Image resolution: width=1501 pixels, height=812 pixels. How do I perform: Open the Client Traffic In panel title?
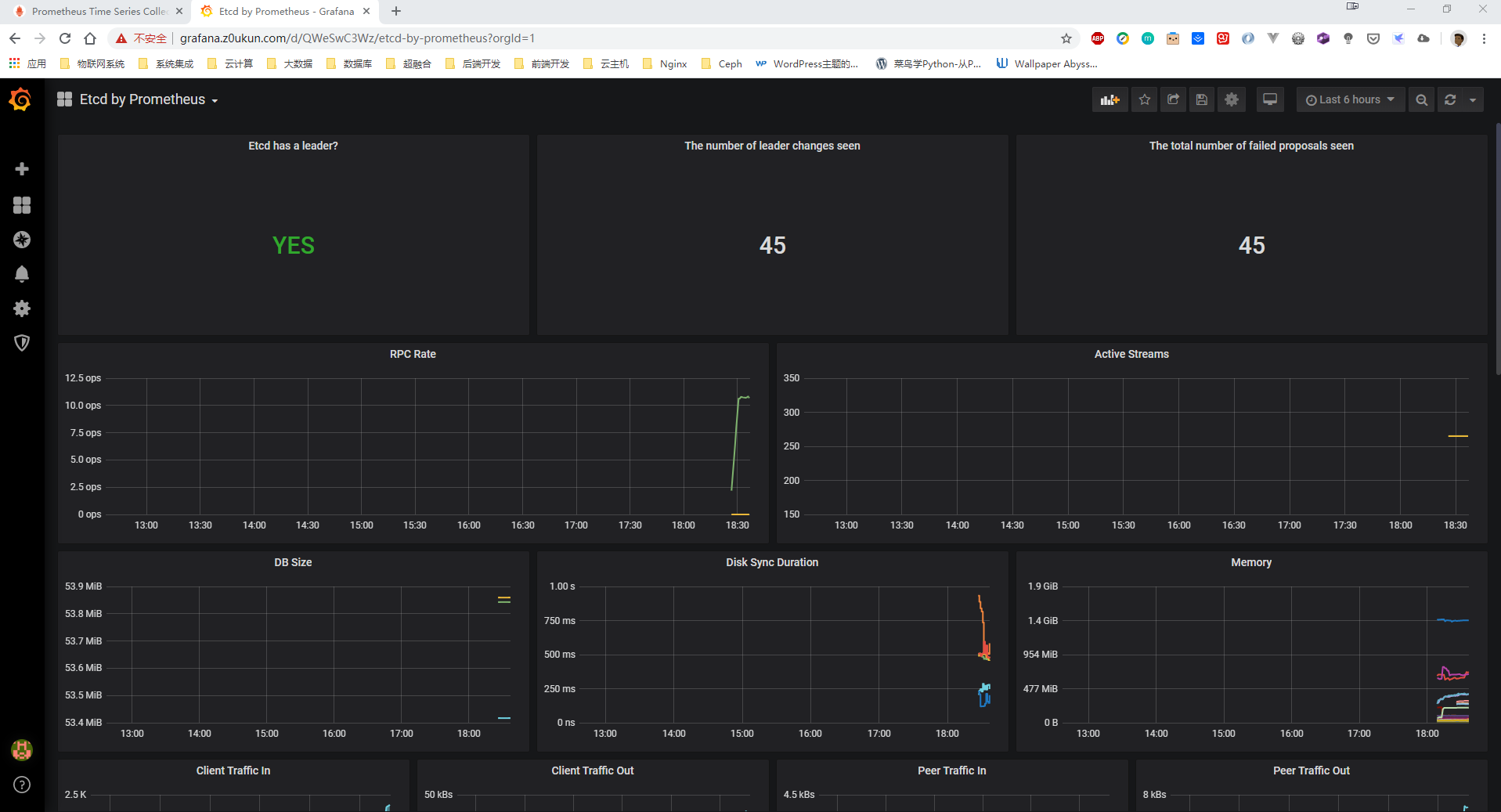233,770
